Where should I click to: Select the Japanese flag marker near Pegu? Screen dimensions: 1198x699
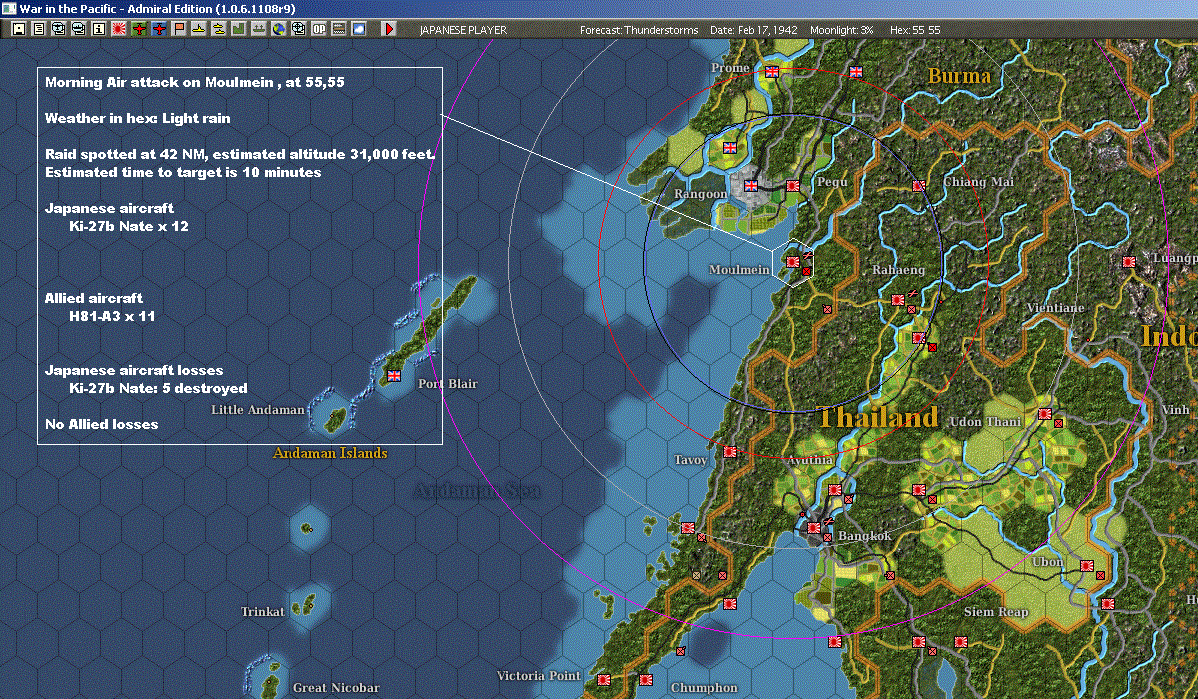pos(793,185)
